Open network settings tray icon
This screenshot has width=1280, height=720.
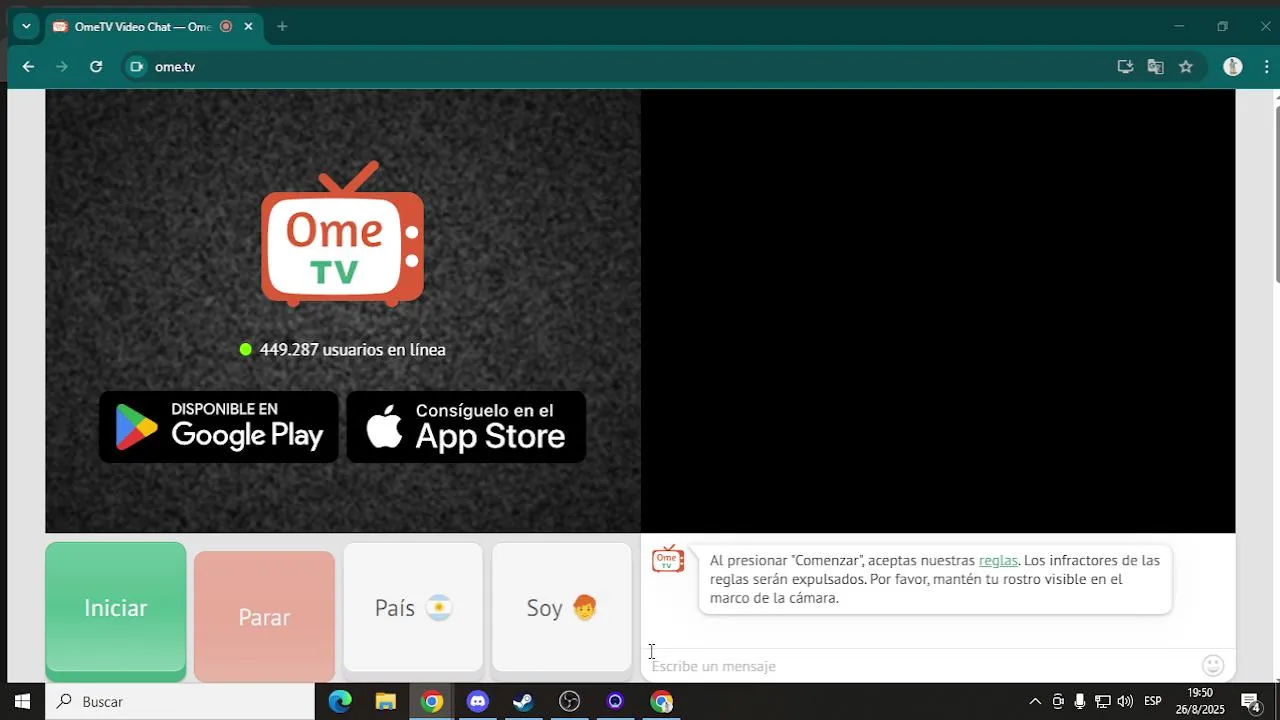[1103, 702]
